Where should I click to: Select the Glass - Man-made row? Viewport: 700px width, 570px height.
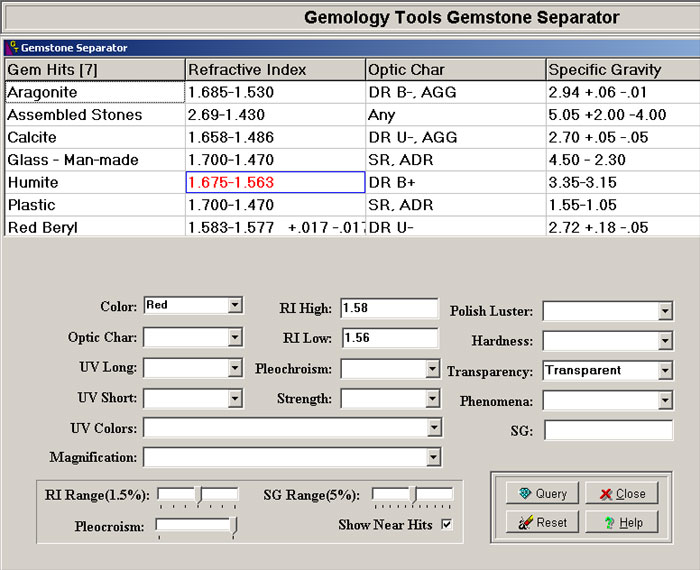click(x=95, y=160)
